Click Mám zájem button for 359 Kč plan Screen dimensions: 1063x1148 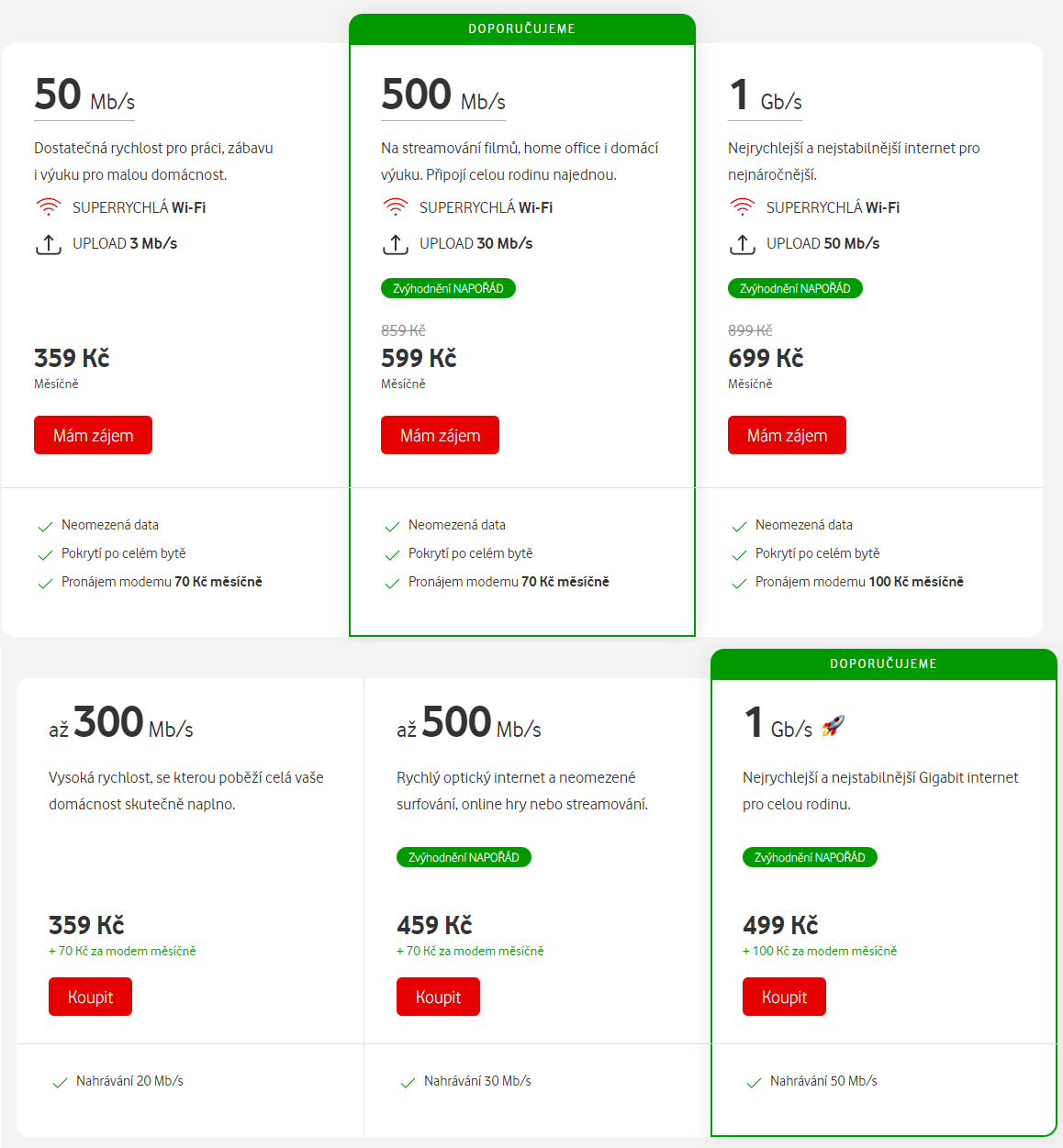[93, 435]
